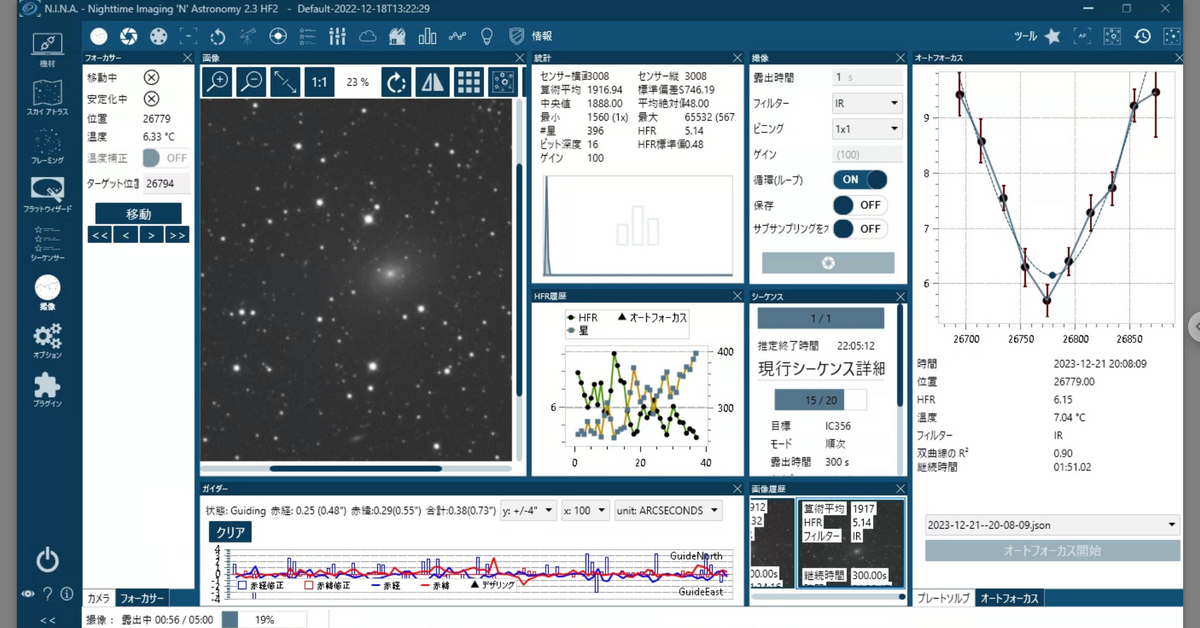Switch to the Camera tab

pyautogui.click(x=98, y=598)
